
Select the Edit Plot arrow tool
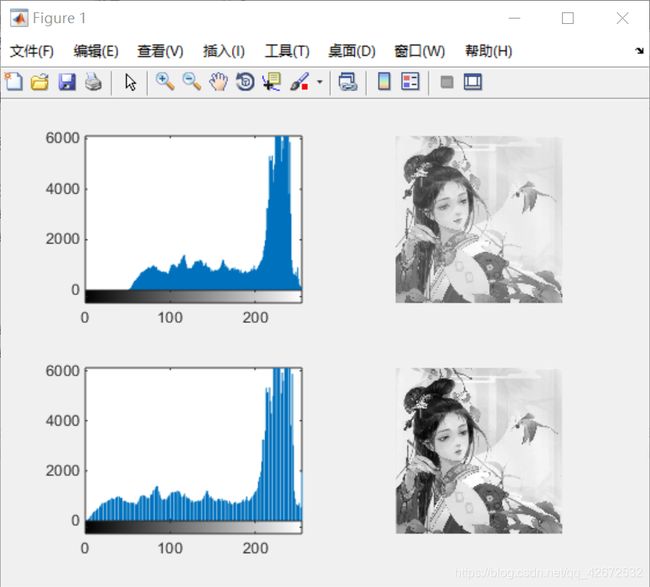[x=130, y=82]
